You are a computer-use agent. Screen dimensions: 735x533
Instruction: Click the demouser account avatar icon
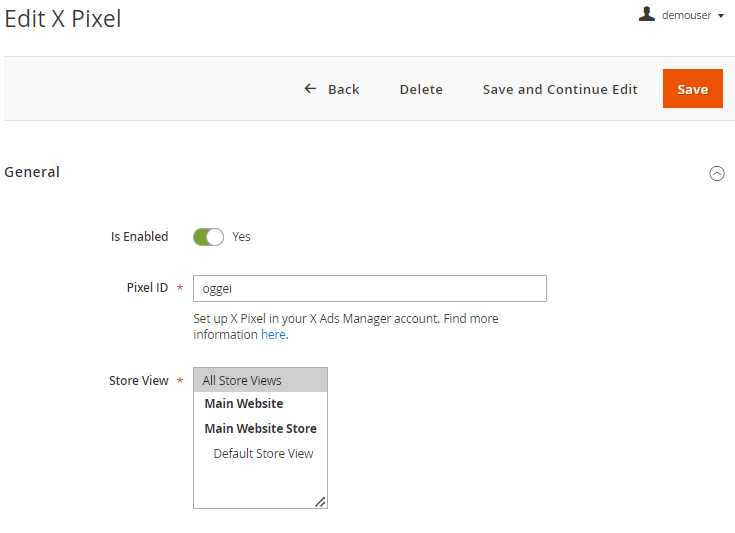[646, 14]
